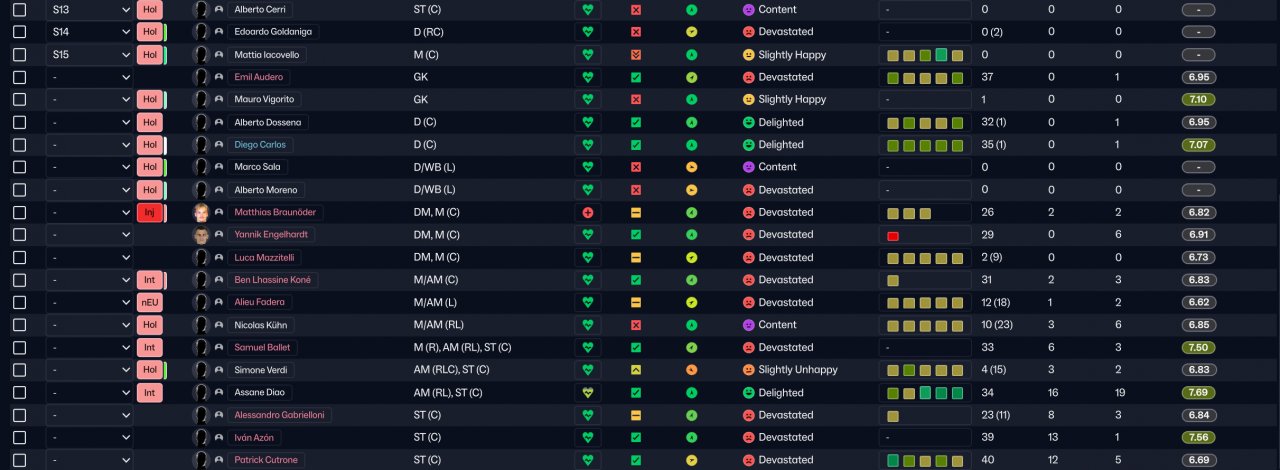Click Marco Sala's orange condition circle icon
This screenshot has height=470, width=1280.
(691, 167)
